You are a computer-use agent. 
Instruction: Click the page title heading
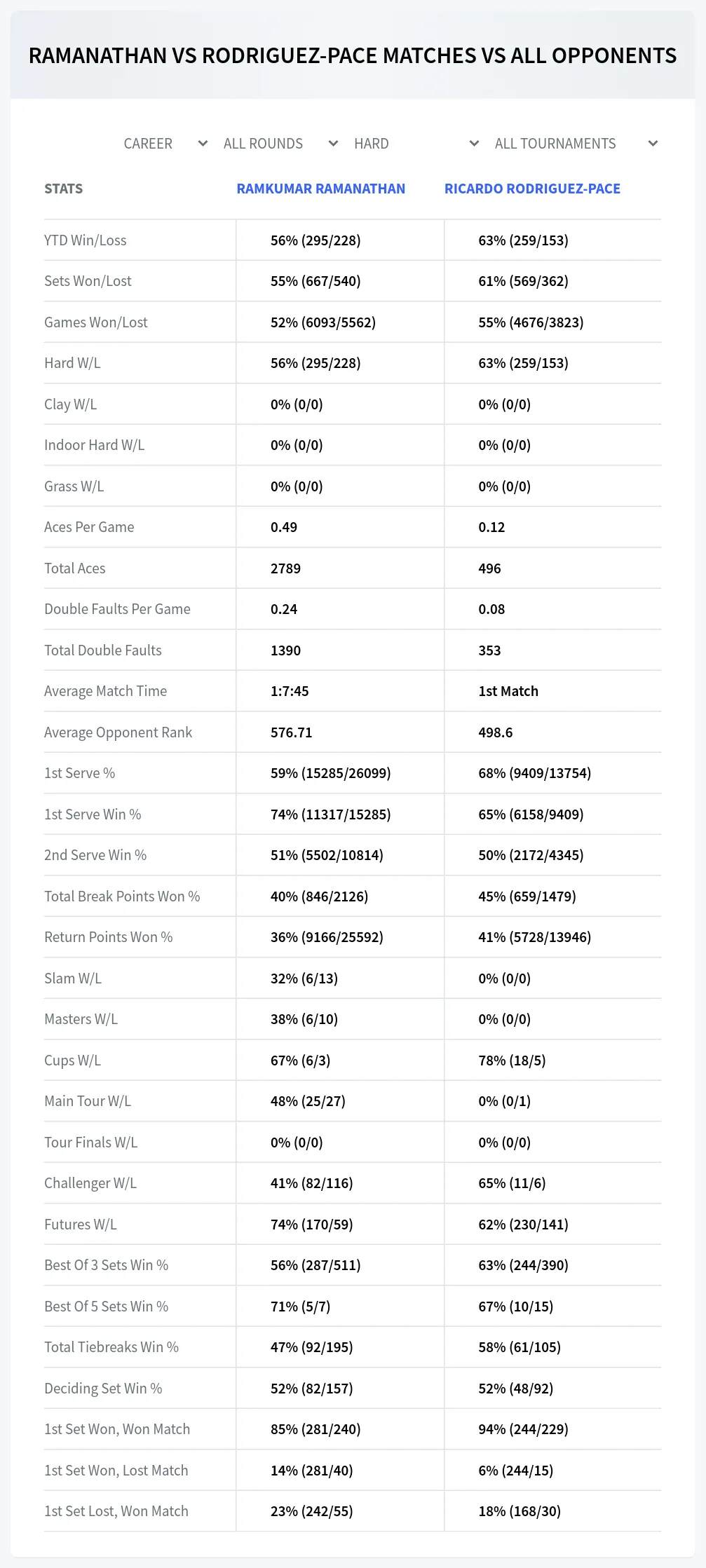(353, 55)
